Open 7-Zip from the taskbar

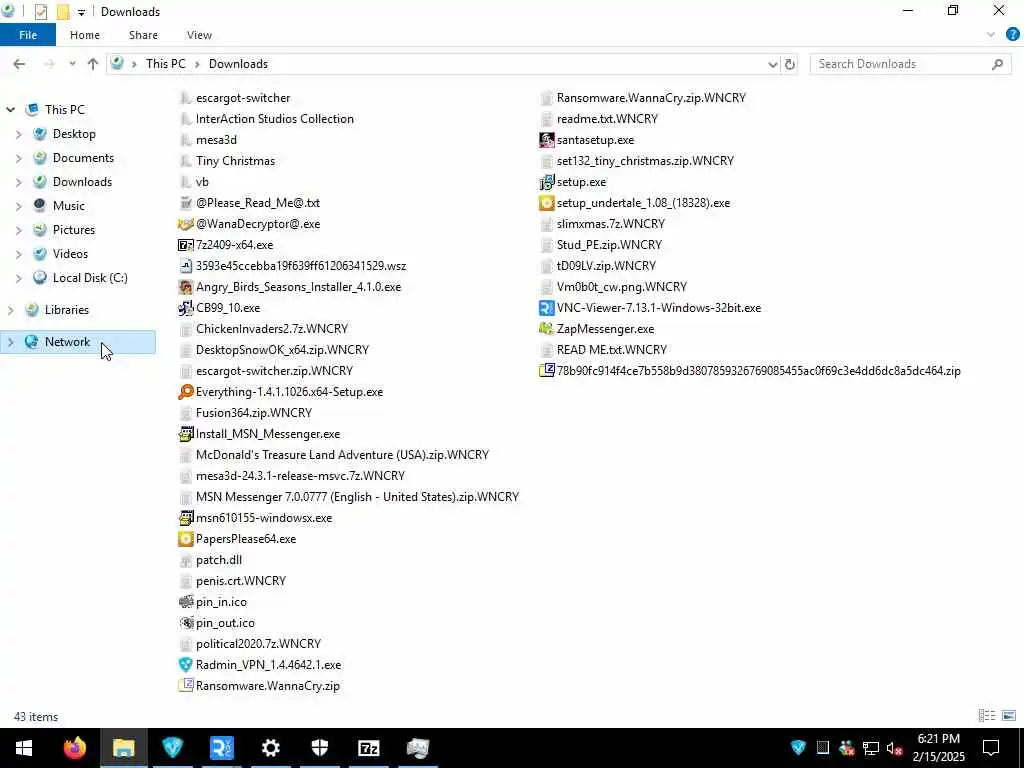[x=368, y=748]
